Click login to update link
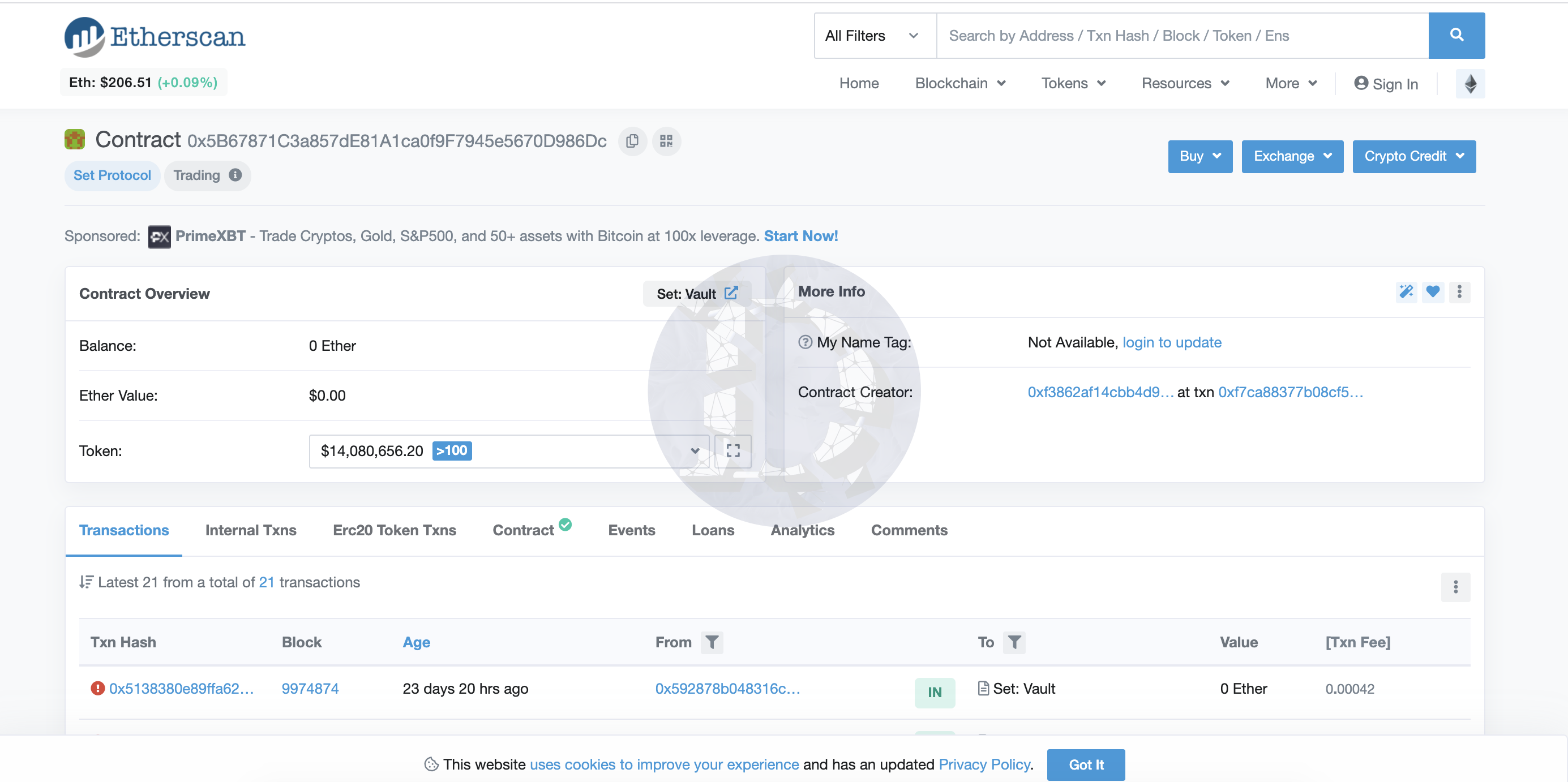 click(1171, 342)
